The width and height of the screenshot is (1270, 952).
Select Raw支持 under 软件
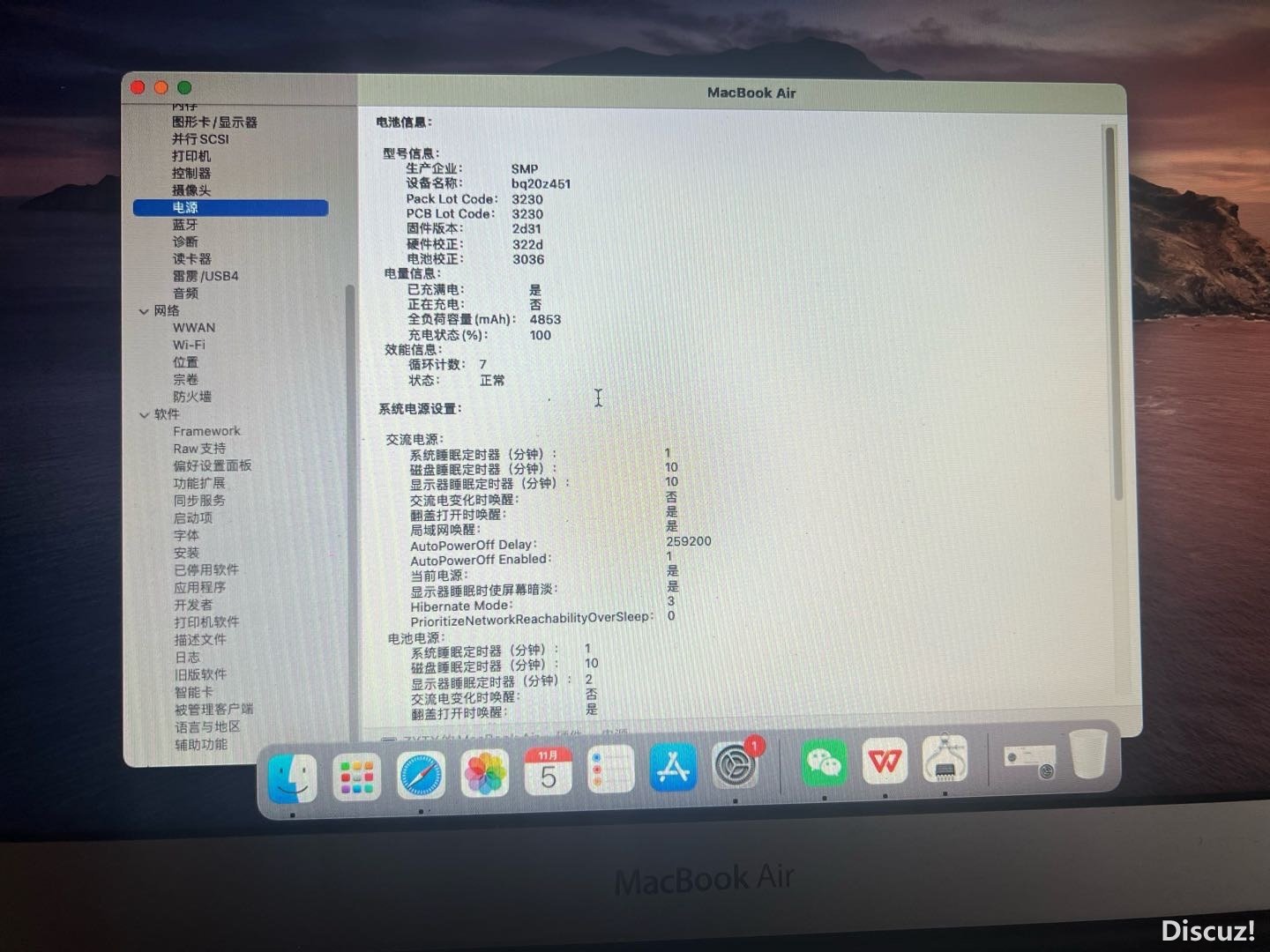coord(199,448)
